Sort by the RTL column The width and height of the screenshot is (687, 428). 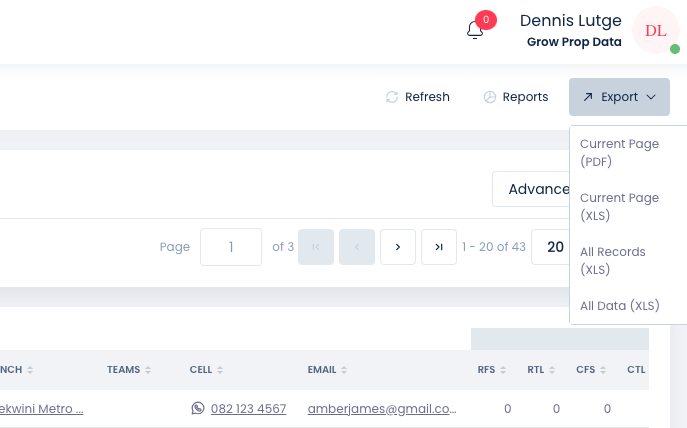pos(541,370)
